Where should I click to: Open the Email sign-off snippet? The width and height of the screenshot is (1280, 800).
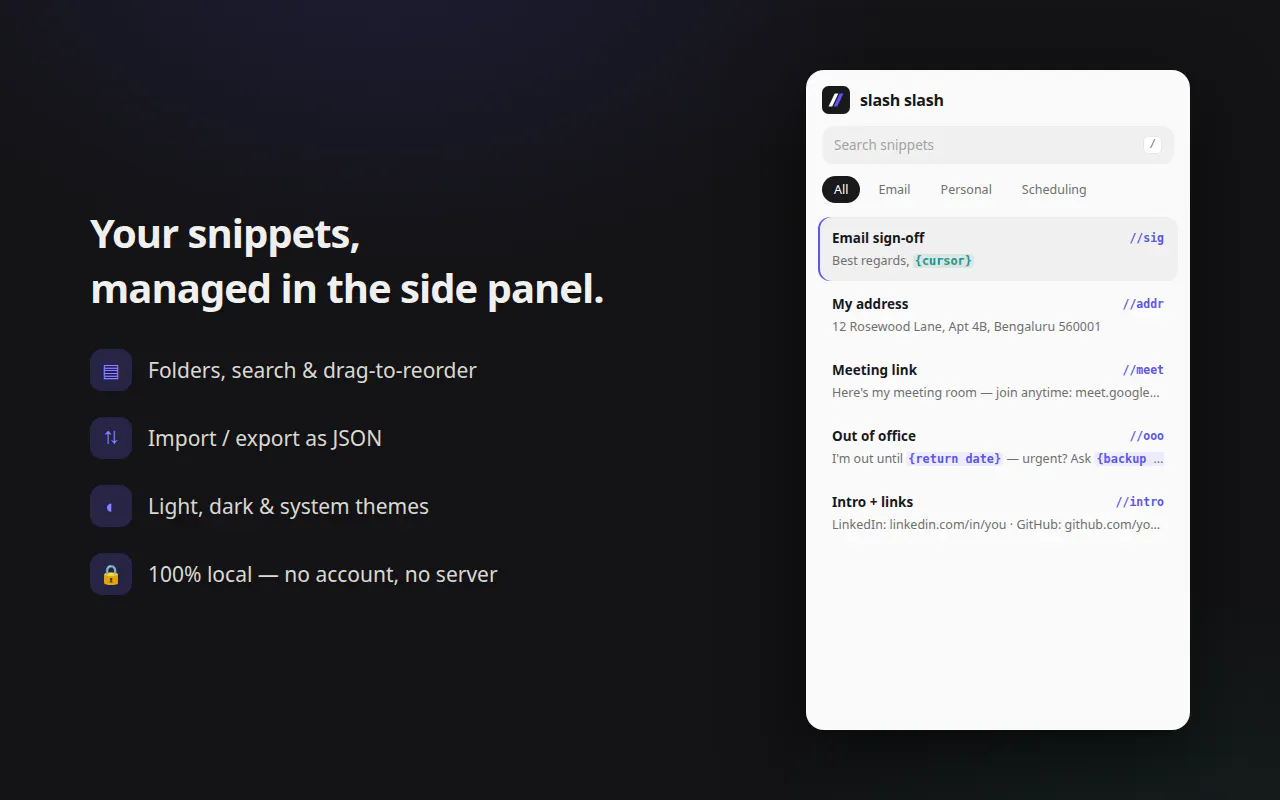tap(998, 249)
